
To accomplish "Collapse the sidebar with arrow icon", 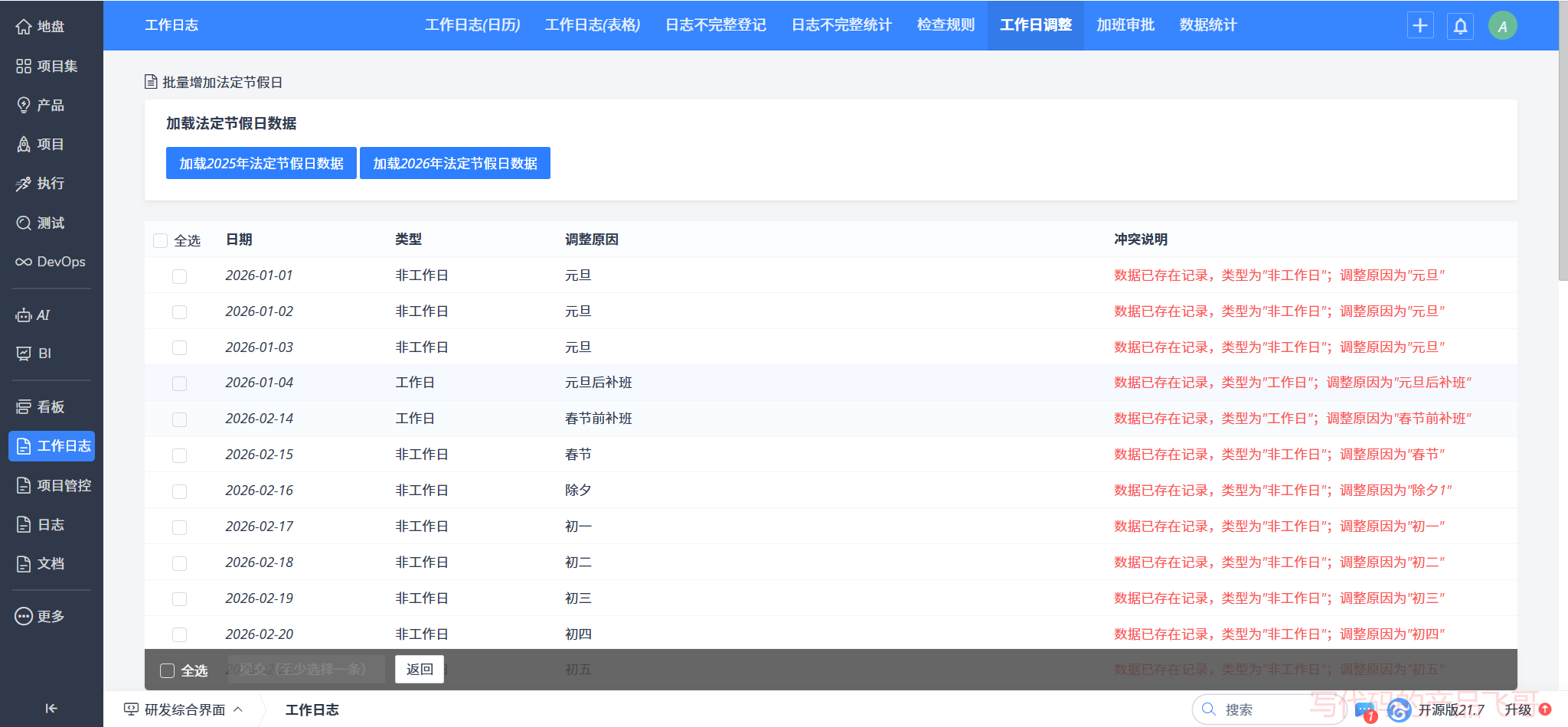I will pos(51,709).
